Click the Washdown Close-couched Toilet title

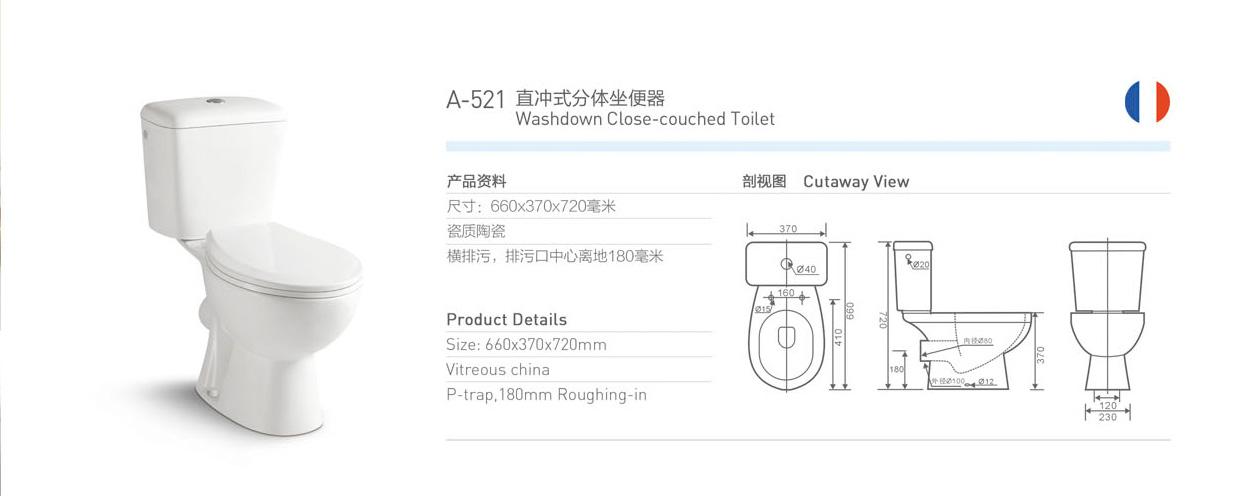coord(645,119)
